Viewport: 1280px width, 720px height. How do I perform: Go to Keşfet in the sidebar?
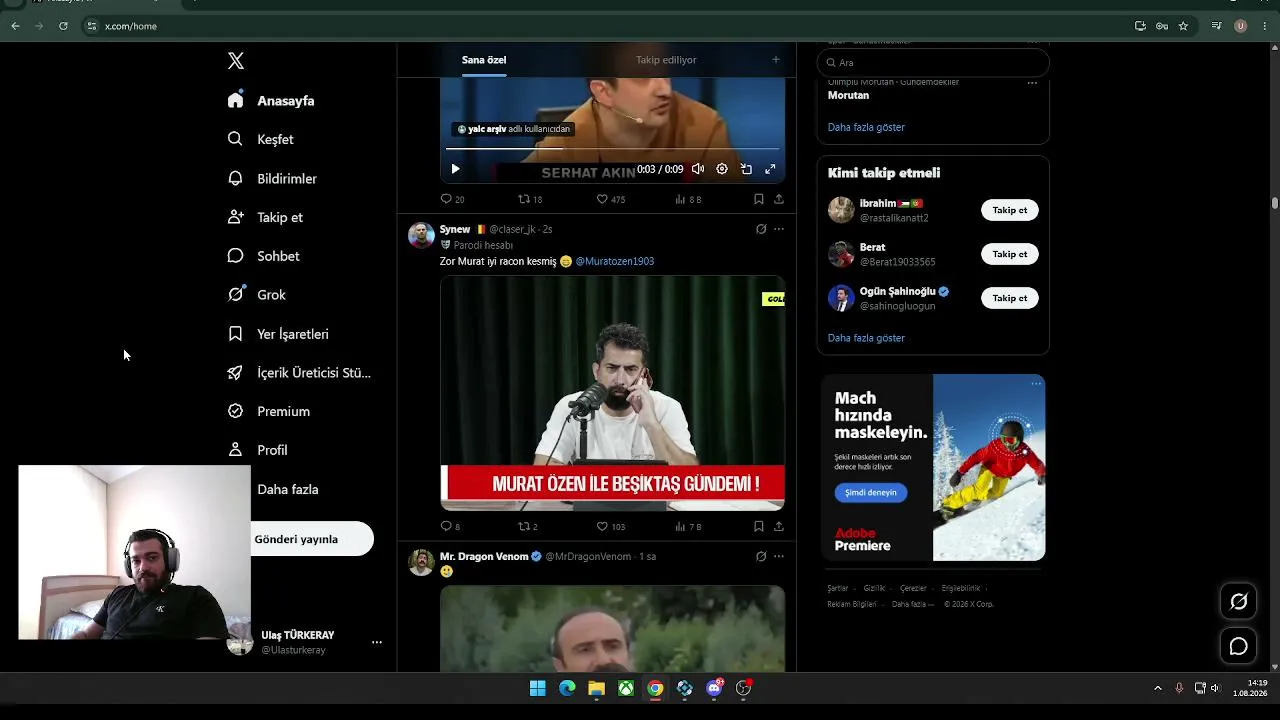[x=260, y=139]
